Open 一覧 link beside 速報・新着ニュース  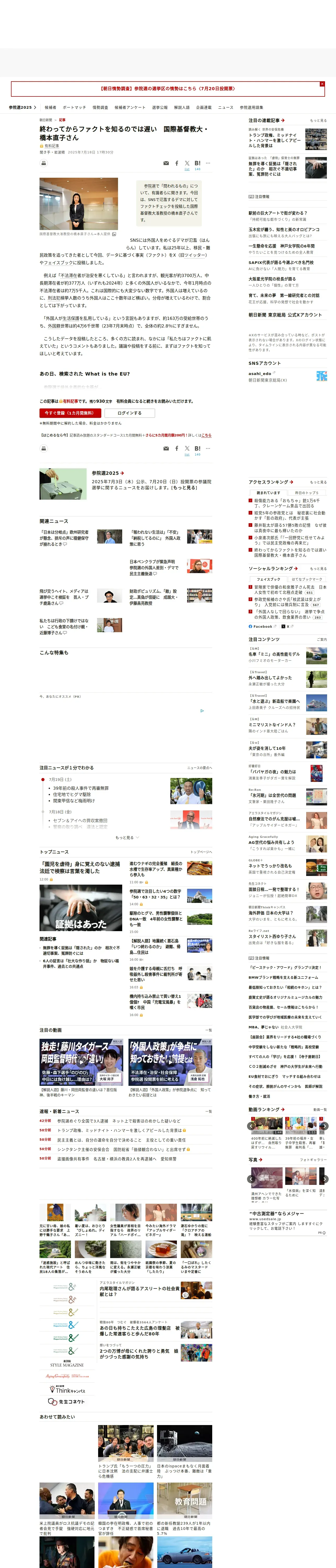[209, 1111]
